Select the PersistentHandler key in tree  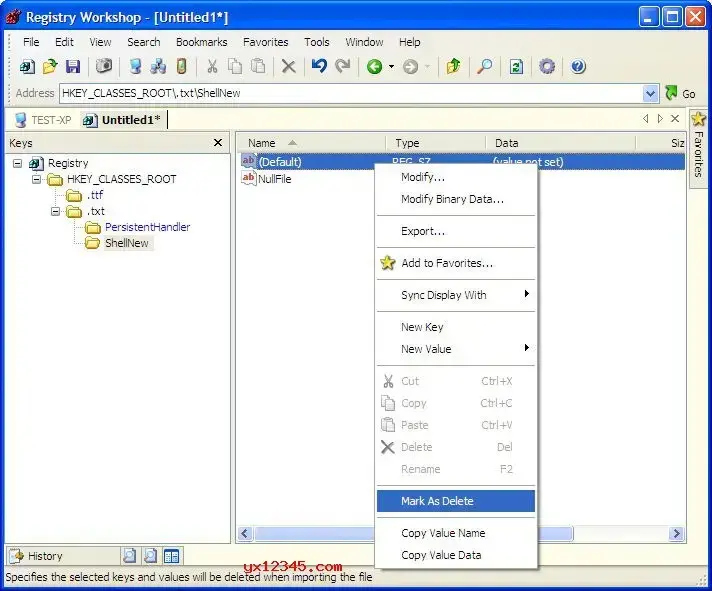[x=148, y=227]
